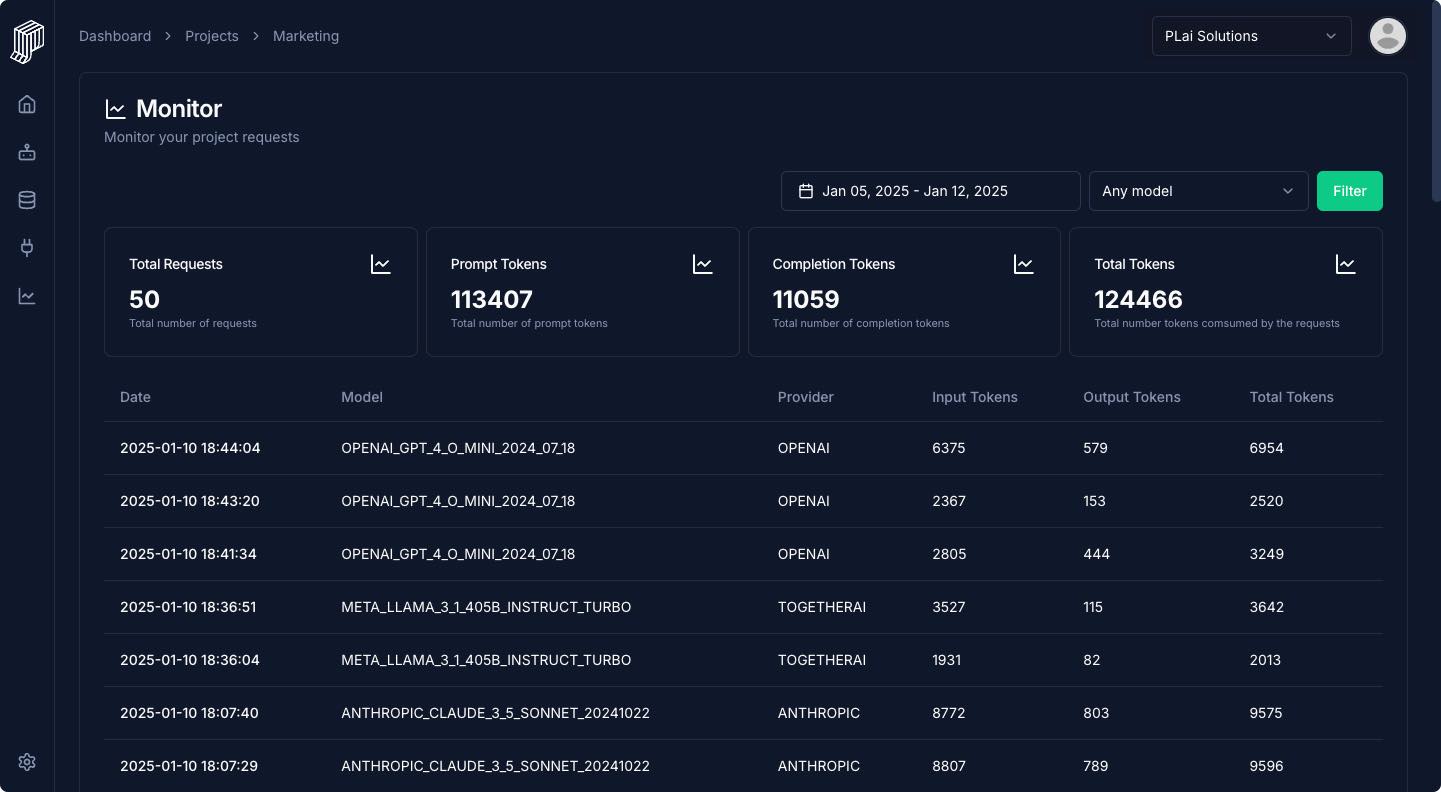Viewport: 1441px width, 792px height.
Task: Open the database sidebar icon
Action: point(27,200)
